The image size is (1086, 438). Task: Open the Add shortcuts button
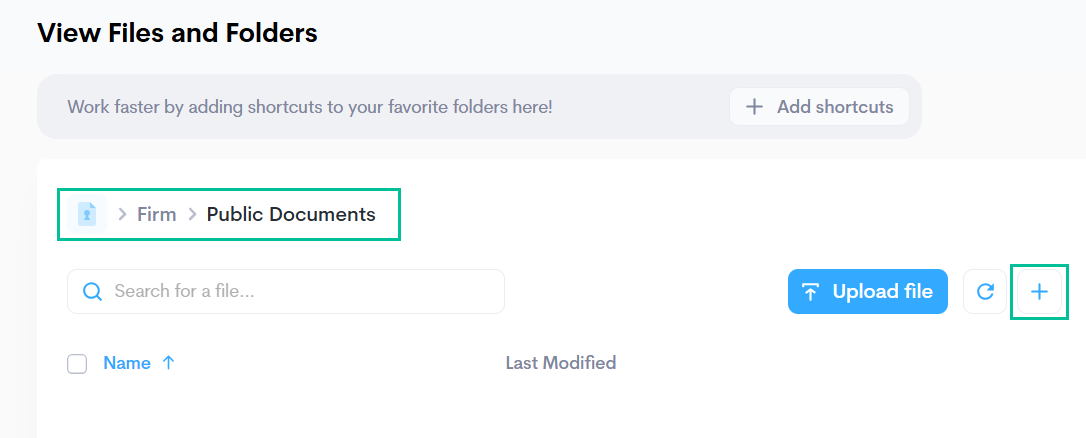tap(819, 107)
